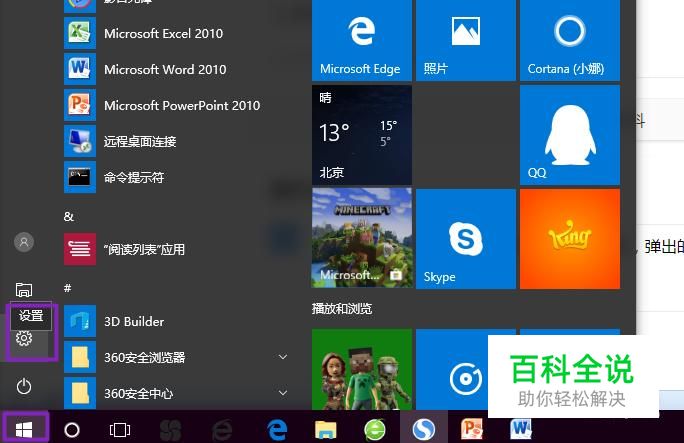The image size is (684, 443).
Task: Switch to the Sogou browser taskbar icon
Action: (424, 430)
